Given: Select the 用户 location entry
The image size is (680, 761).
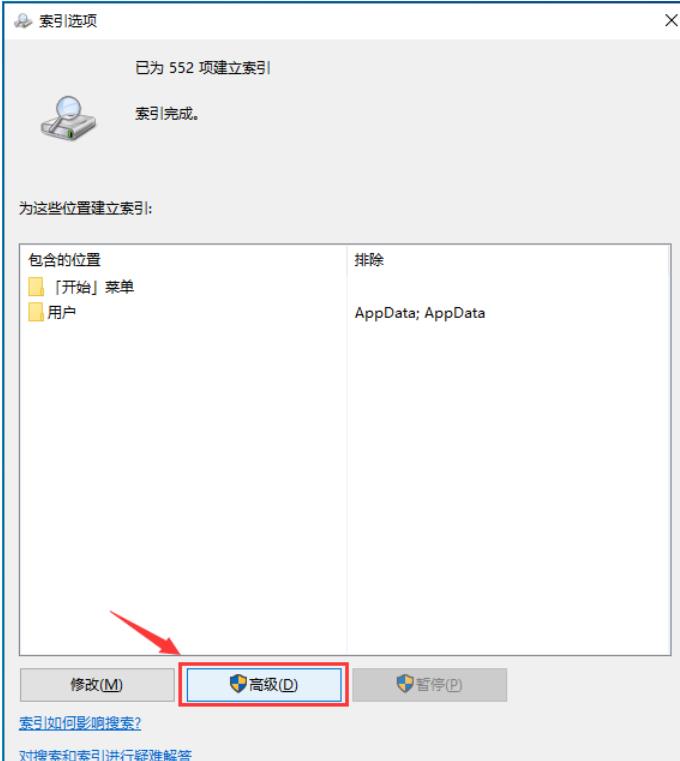Looking at the screenshot, I should tap(52, 312).
